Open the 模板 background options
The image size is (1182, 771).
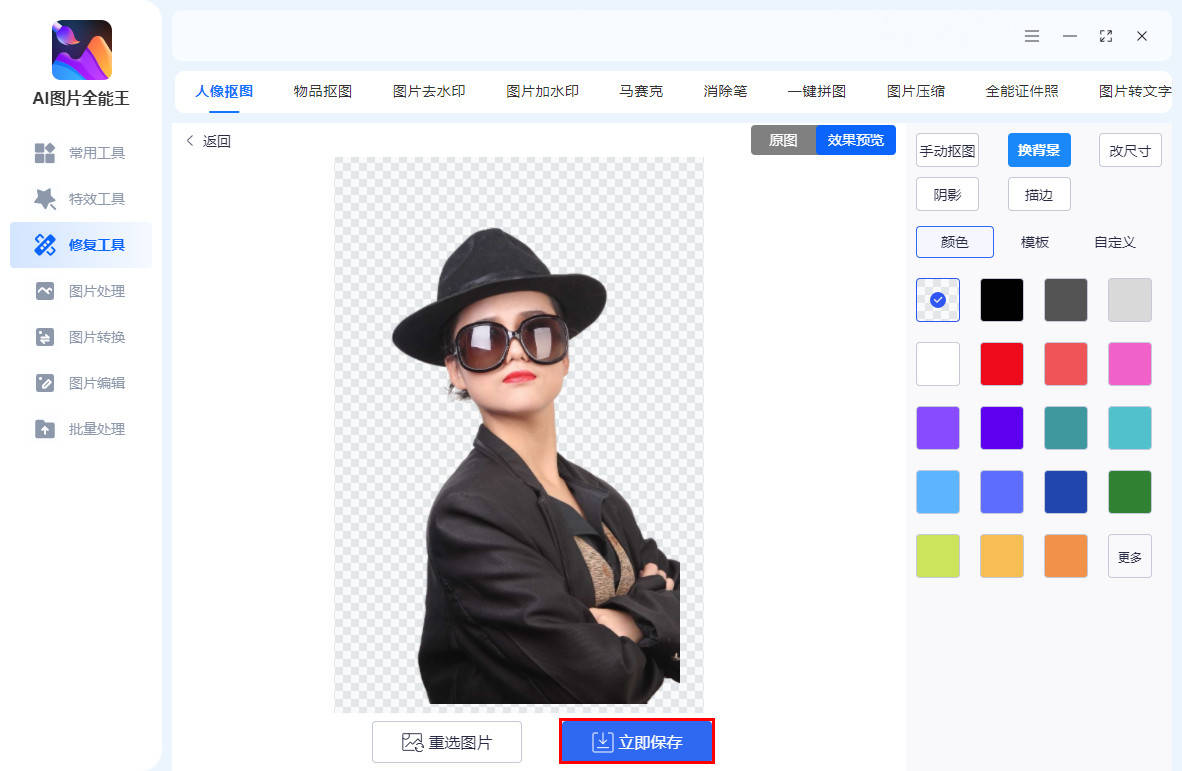click(x=1034, y=242)
